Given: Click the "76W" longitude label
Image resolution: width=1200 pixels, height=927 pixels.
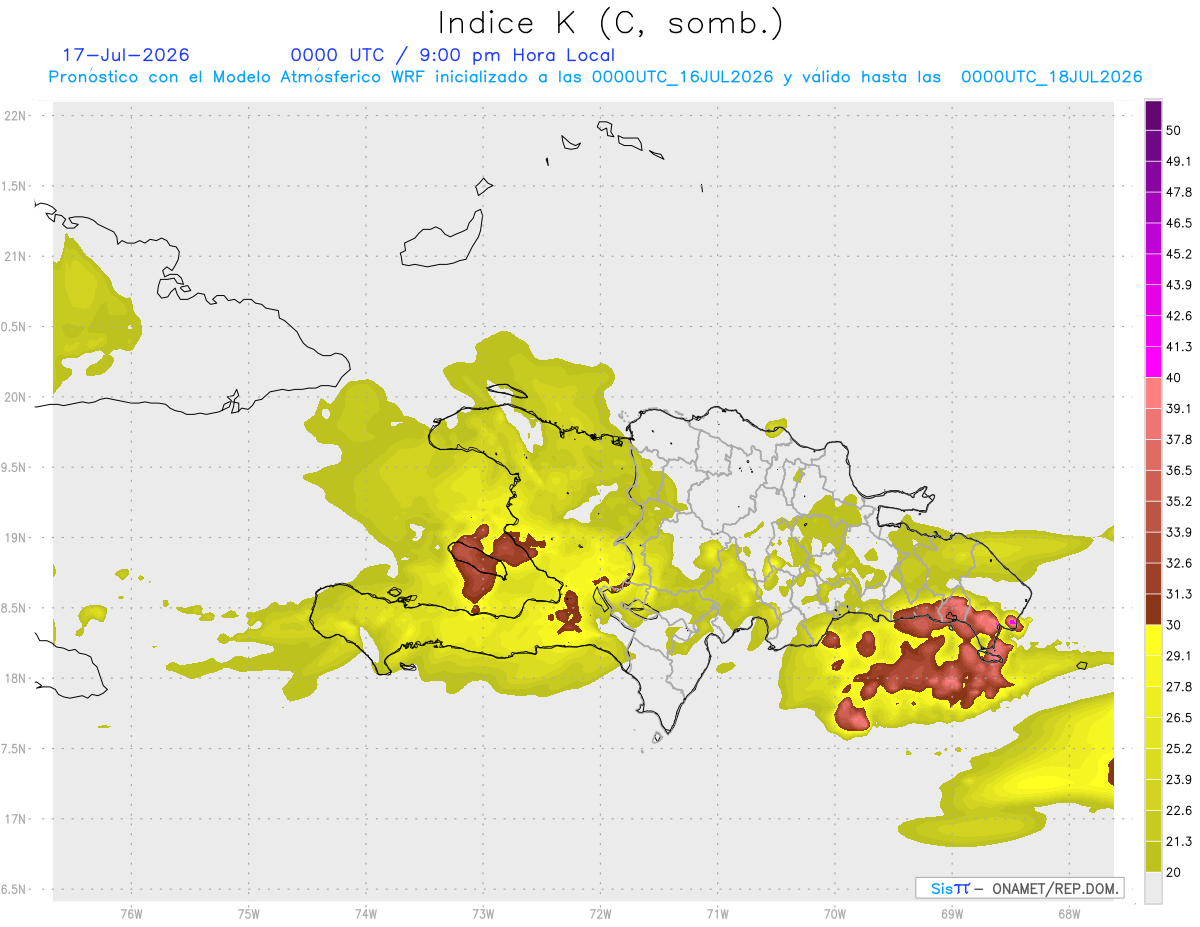Looking at the screenshot, I should pos(131,913).
